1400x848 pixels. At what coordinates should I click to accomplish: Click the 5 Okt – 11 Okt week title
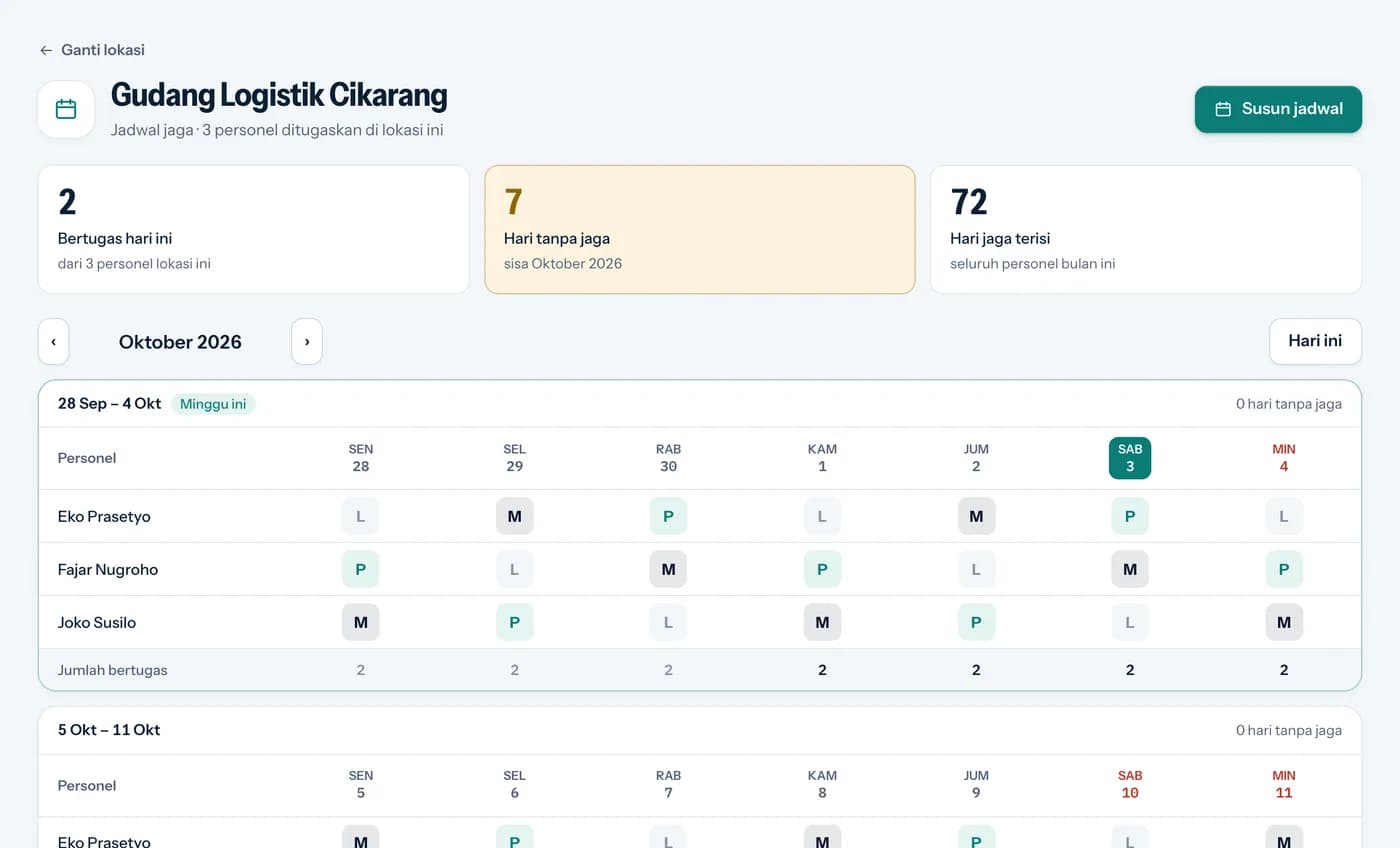point(109,730)
